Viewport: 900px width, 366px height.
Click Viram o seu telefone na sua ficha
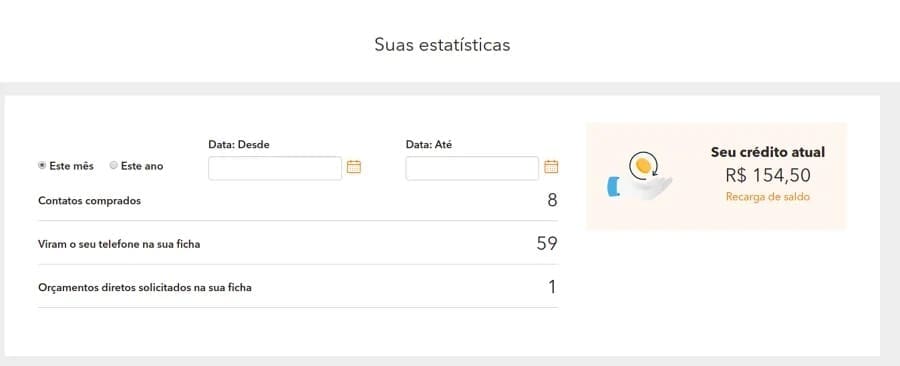(119, 244)
